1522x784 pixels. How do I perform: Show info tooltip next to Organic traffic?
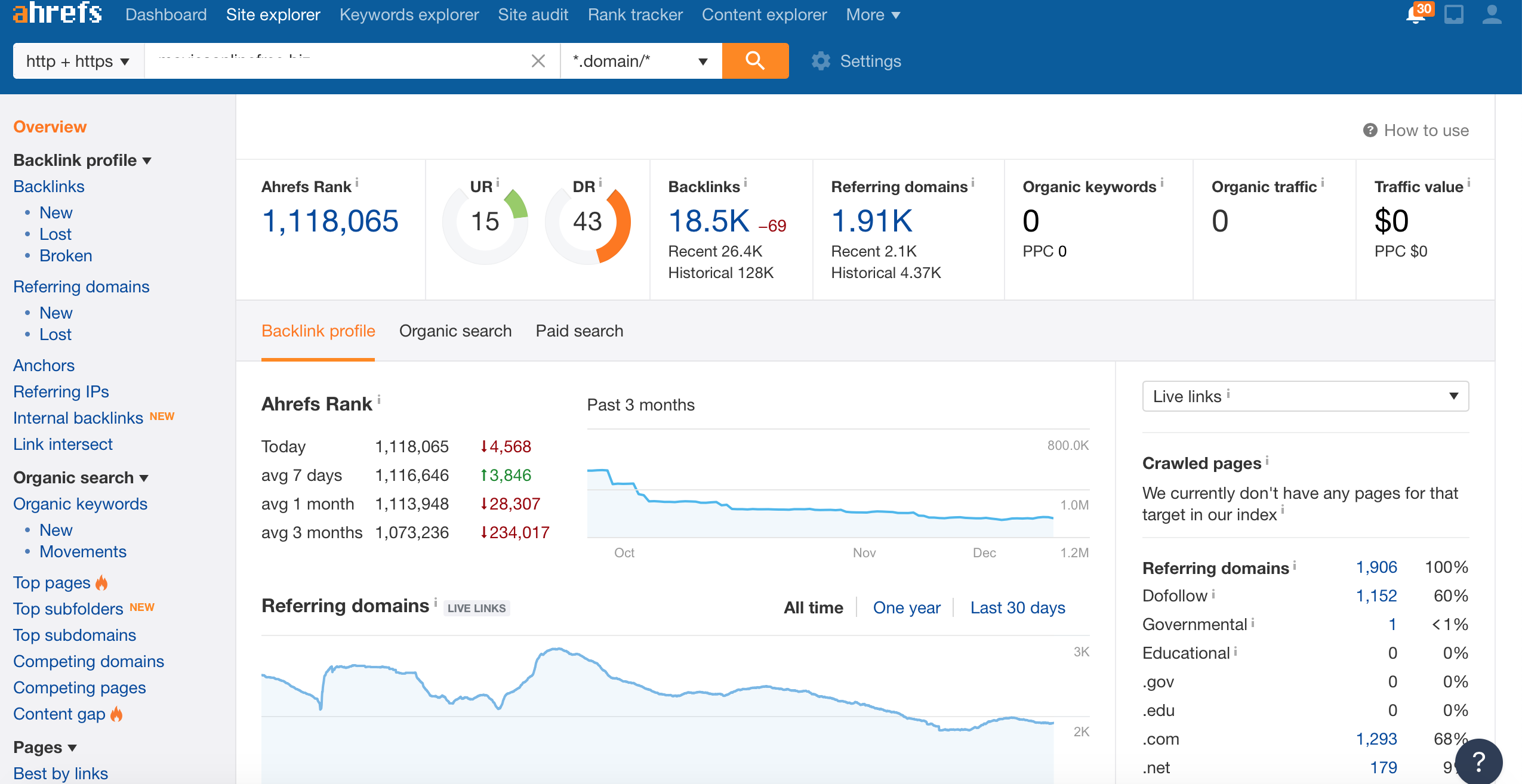[1322, 183]
